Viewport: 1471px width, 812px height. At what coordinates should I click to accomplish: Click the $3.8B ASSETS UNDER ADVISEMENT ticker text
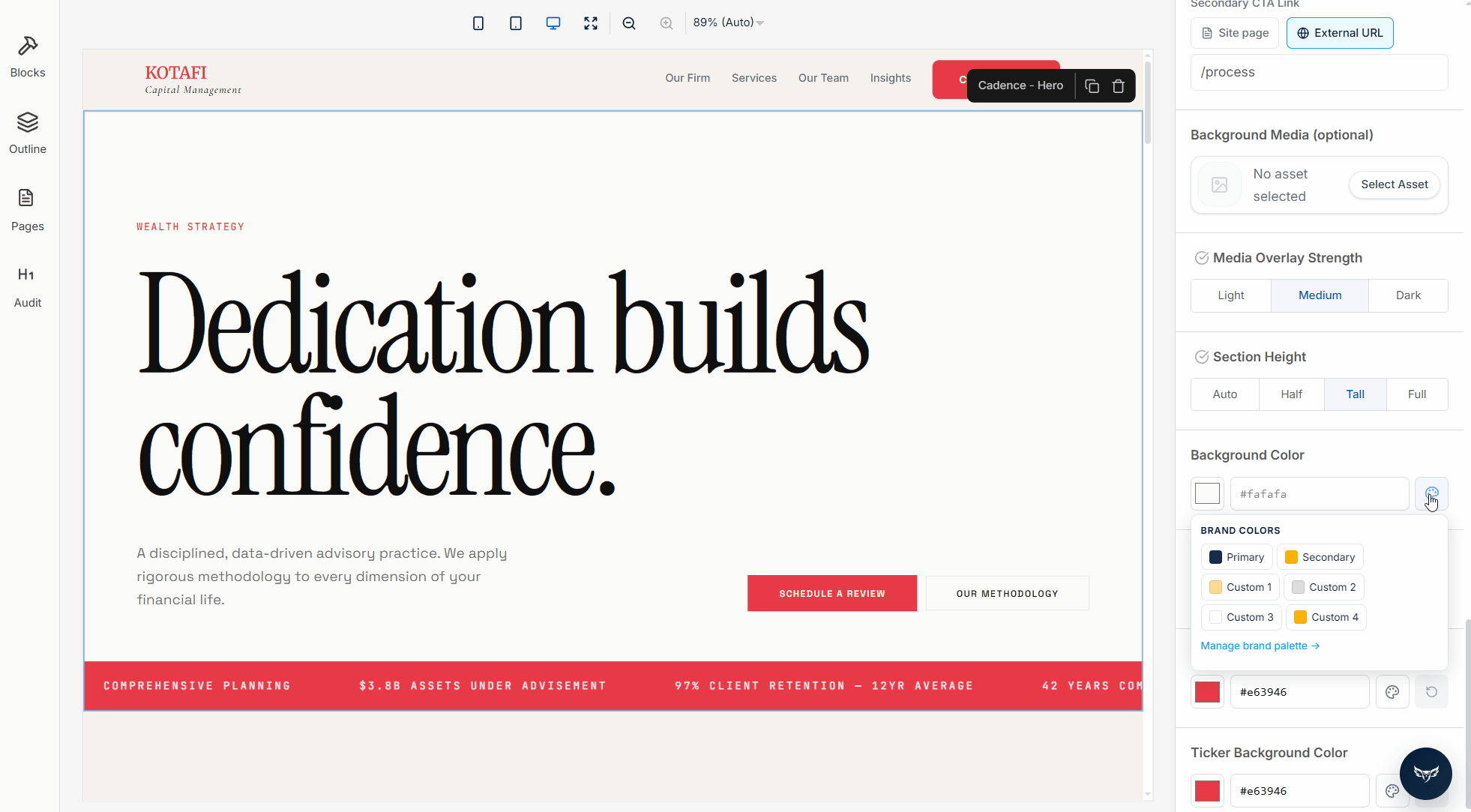[x=482, y=685]
